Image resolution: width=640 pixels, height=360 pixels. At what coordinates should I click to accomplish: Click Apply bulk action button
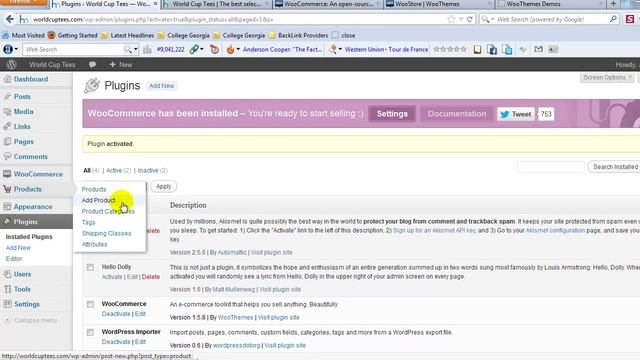163,187
